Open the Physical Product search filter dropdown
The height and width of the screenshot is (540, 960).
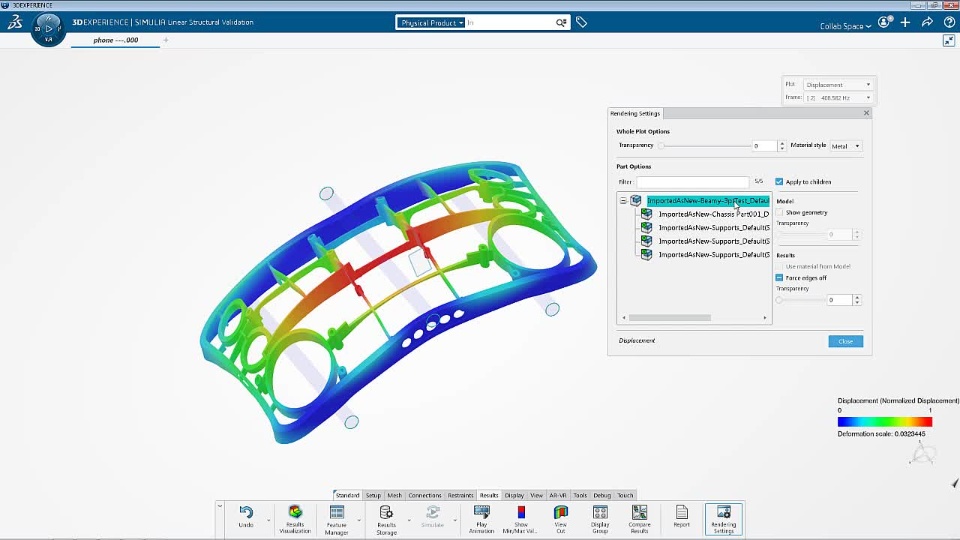[430, 23]
